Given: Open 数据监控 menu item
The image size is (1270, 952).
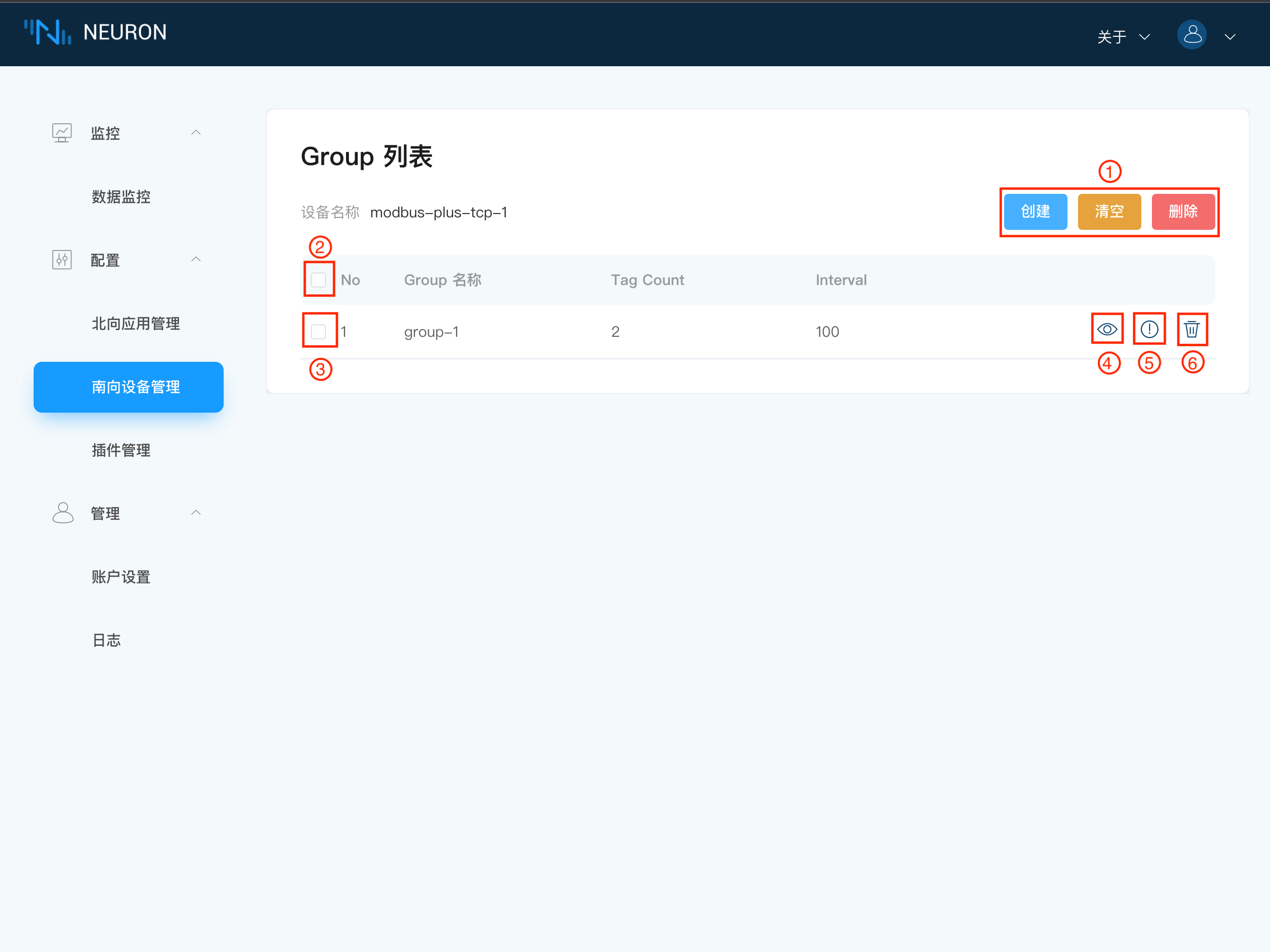Looking at the screenshot, I should pyautogui.click(x=121, y=197).
